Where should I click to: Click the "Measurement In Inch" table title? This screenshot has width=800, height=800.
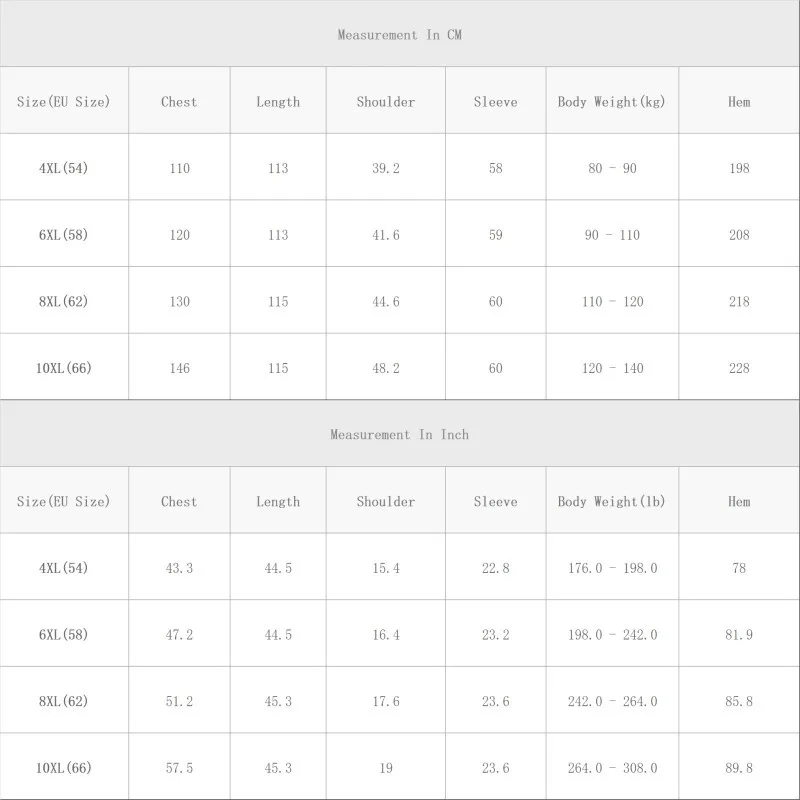(x=399, y=435)
